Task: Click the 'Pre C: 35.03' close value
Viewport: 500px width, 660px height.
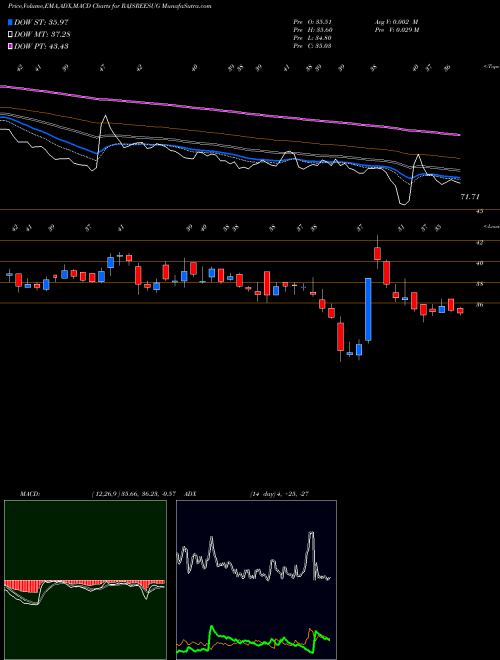Action: point(312,46)
